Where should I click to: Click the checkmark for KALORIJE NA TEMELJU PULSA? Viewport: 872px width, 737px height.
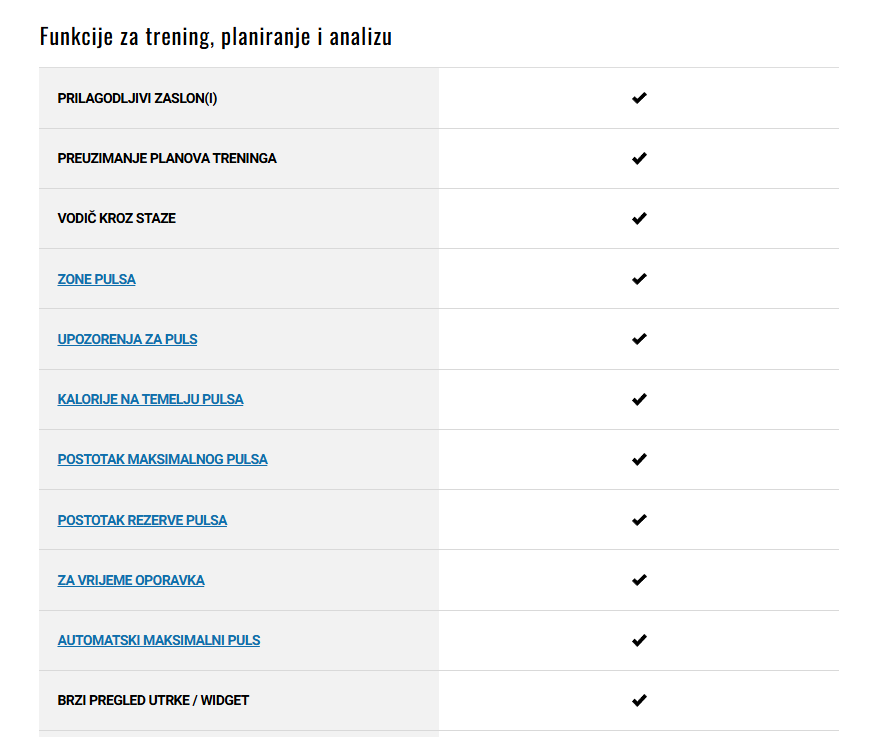(639, 399)
